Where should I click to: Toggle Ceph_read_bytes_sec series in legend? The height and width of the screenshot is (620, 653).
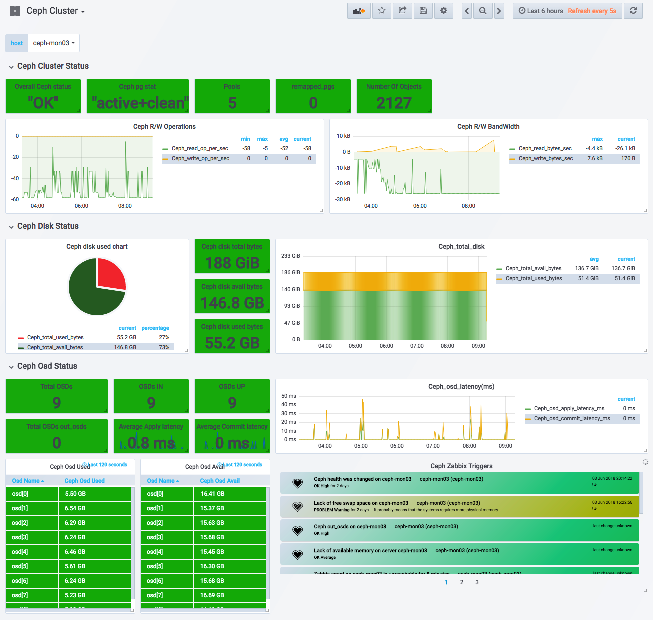[x=545, y=148]
